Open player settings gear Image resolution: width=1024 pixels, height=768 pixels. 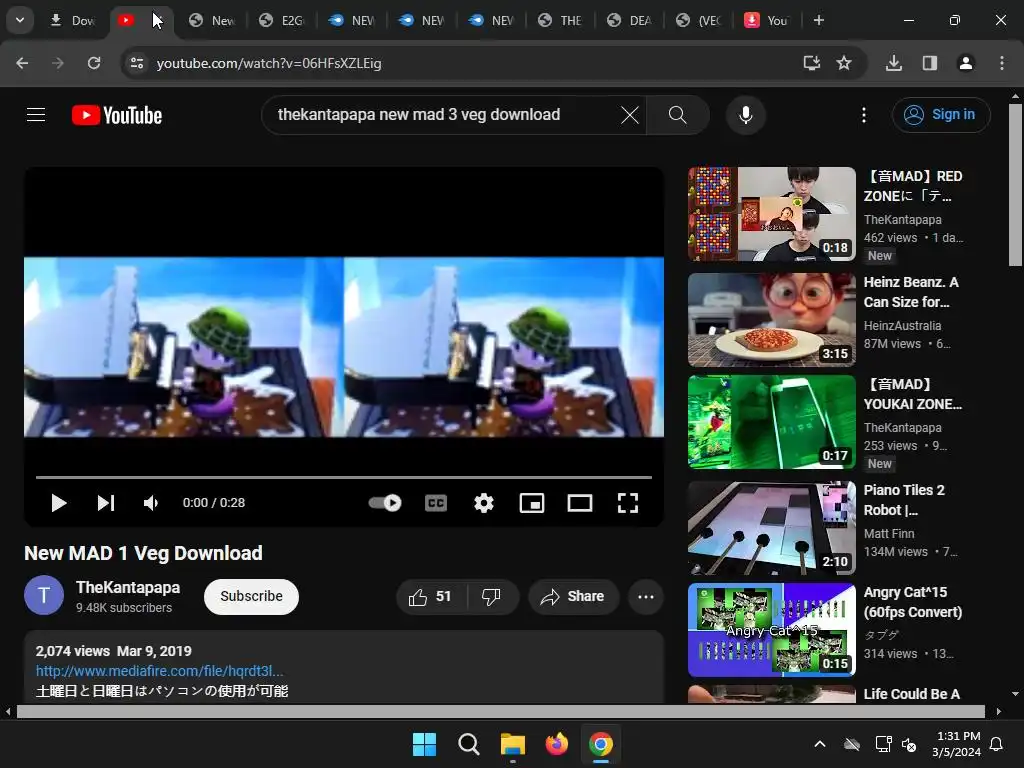tap(484, 503)
